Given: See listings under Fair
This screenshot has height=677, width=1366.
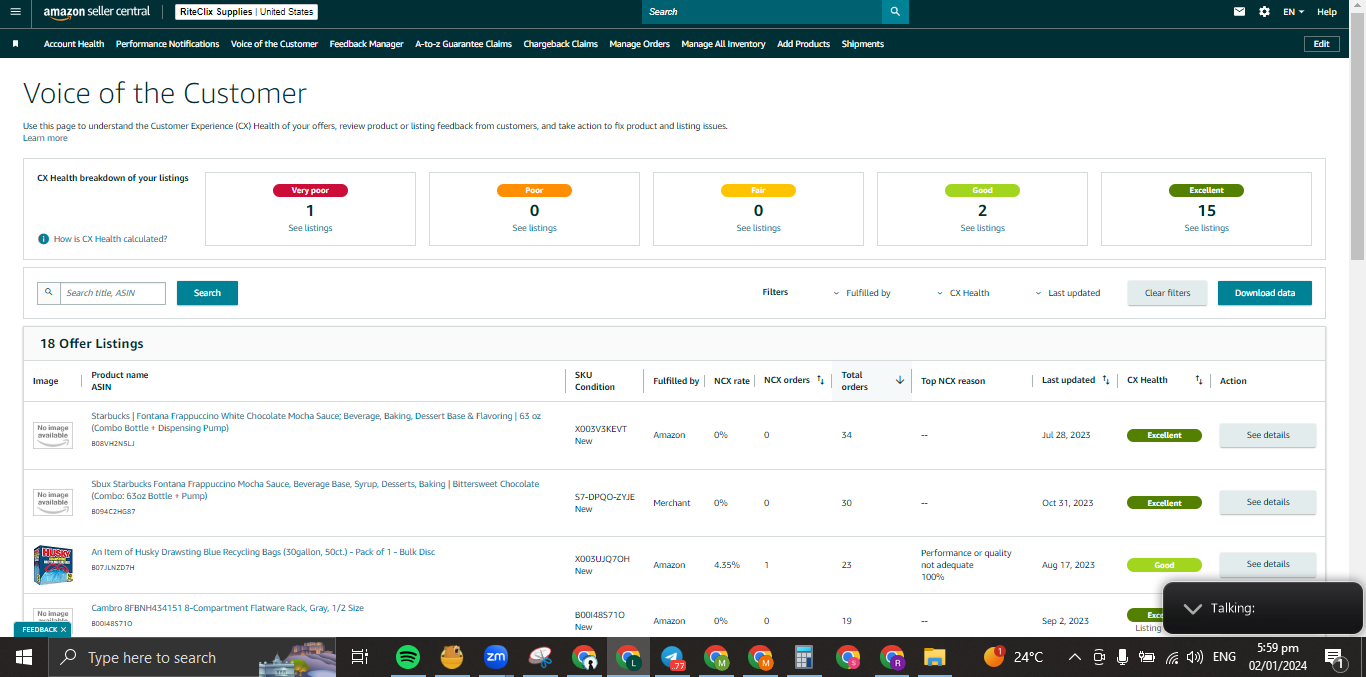Looking at the screenshot, I should point(758,228).
